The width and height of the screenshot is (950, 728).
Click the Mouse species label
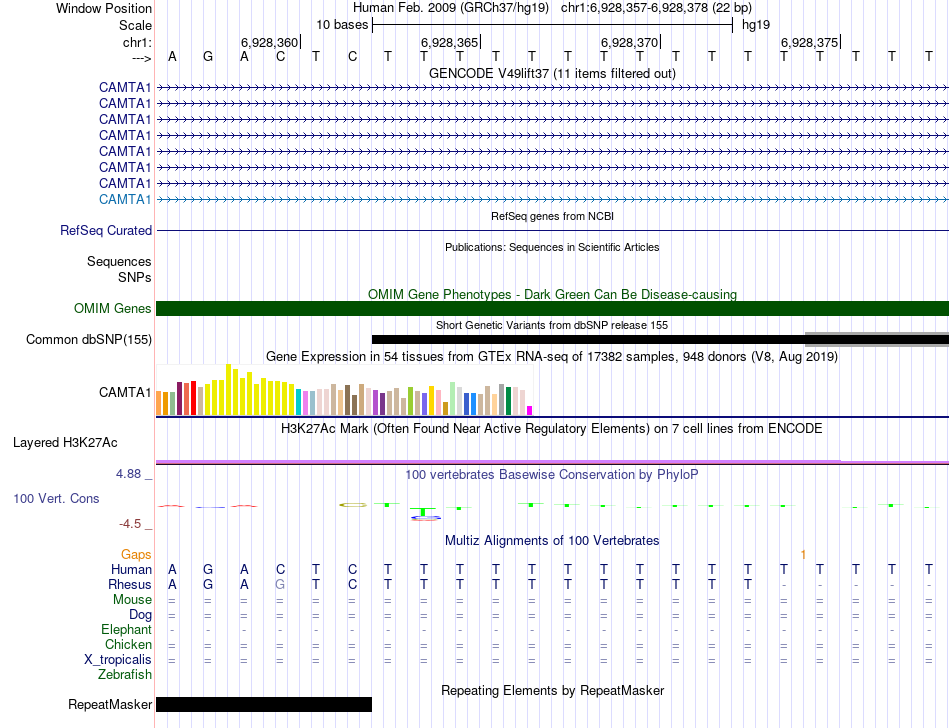pos(132,600)
